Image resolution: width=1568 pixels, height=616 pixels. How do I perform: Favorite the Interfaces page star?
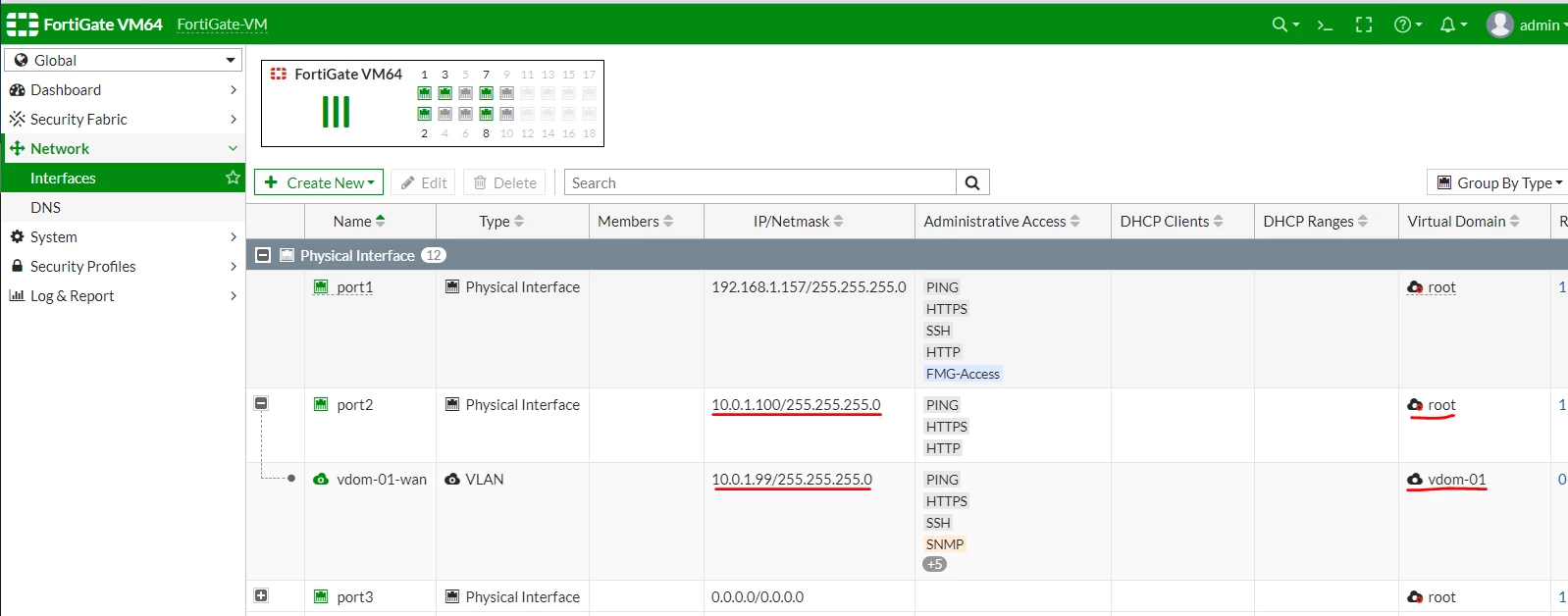233,178
